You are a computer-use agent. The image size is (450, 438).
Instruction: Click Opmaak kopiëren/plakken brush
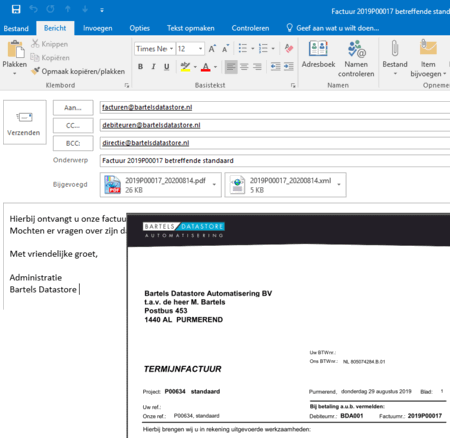(78, 71)
